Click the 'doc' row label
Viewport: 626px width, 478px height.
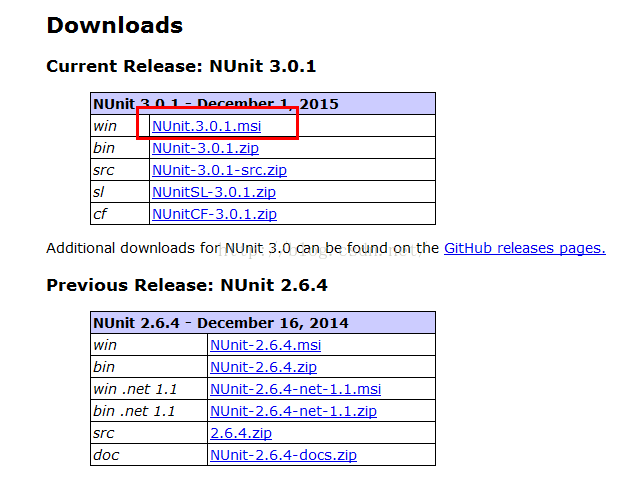pos(106,455)
